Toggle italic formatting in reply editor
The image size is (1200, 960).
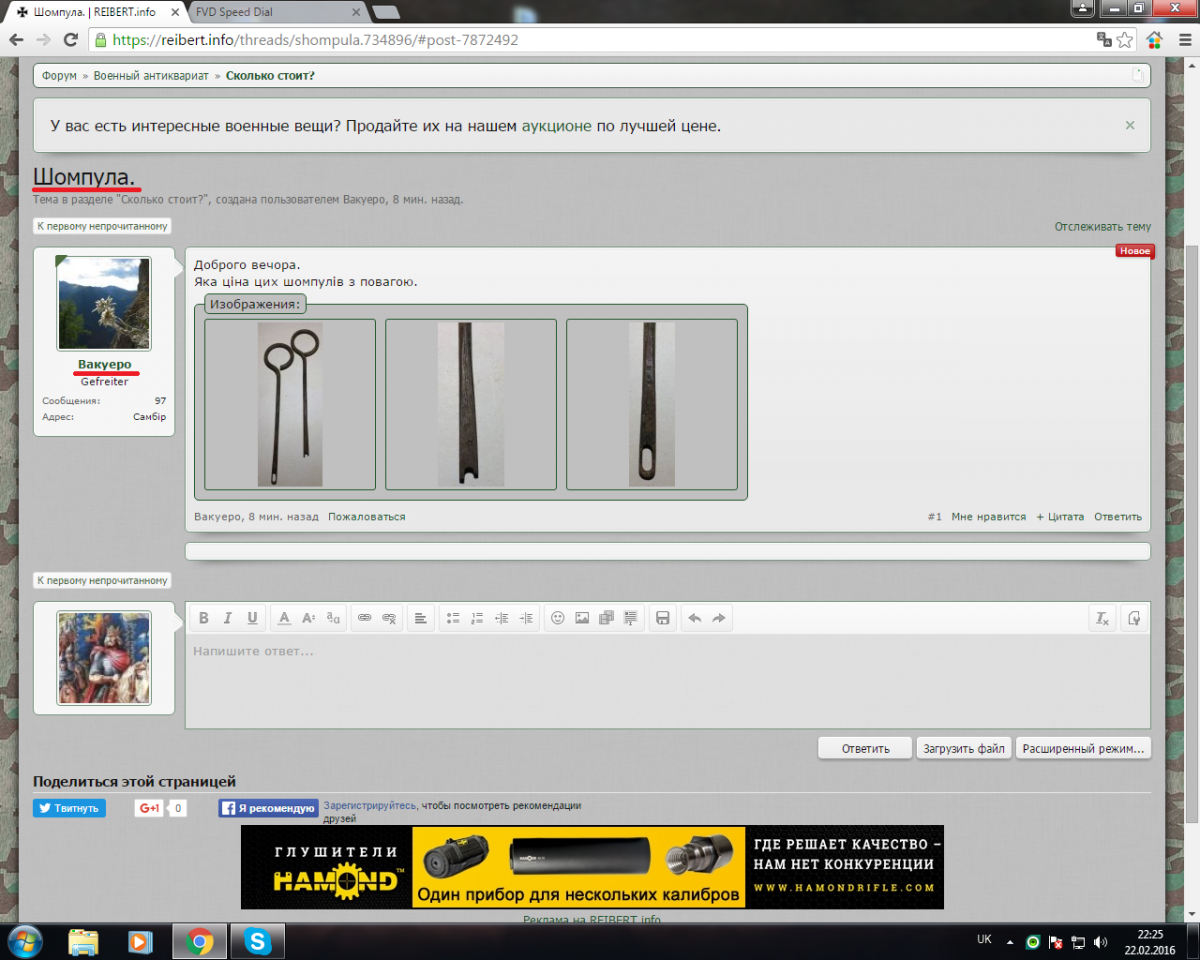(x=228, y=618)
